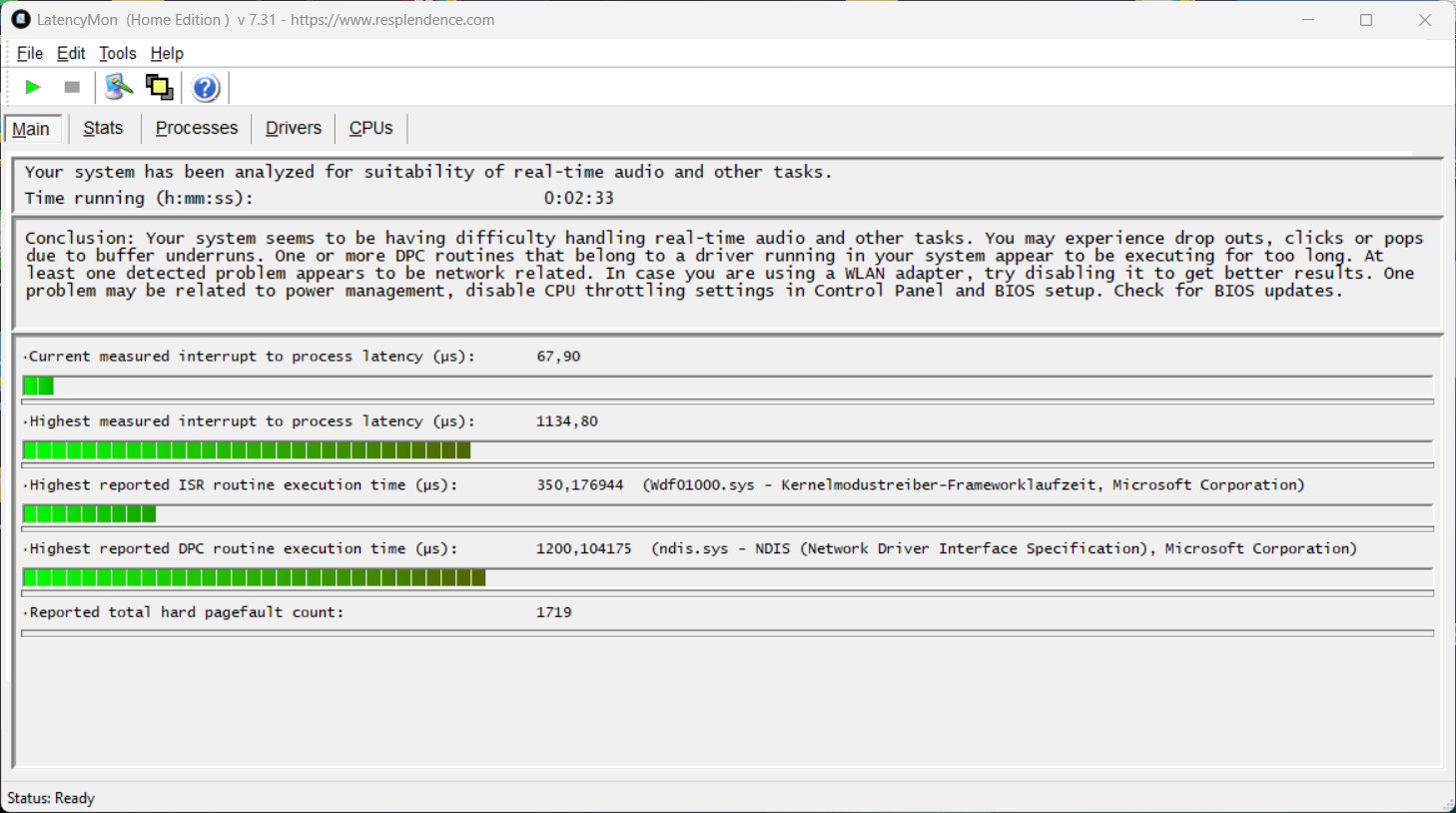Open the Edit menu
This screenshot has height=813, width=1456.
point(71,54)
